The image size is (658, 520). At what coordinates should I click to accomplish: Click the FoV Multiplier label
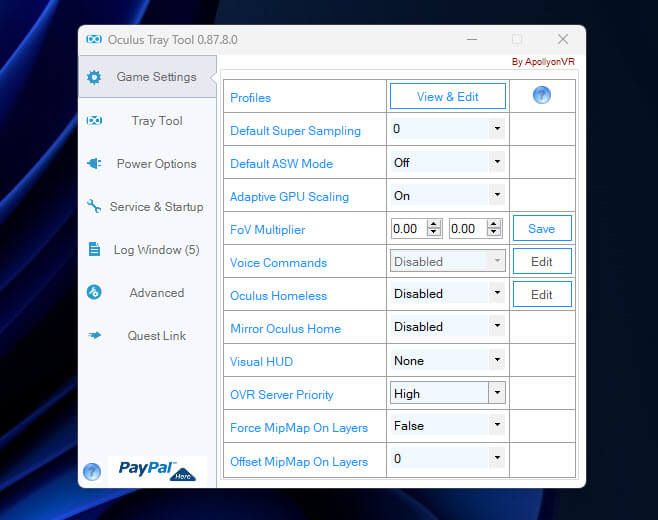click(x=268, y=230)
